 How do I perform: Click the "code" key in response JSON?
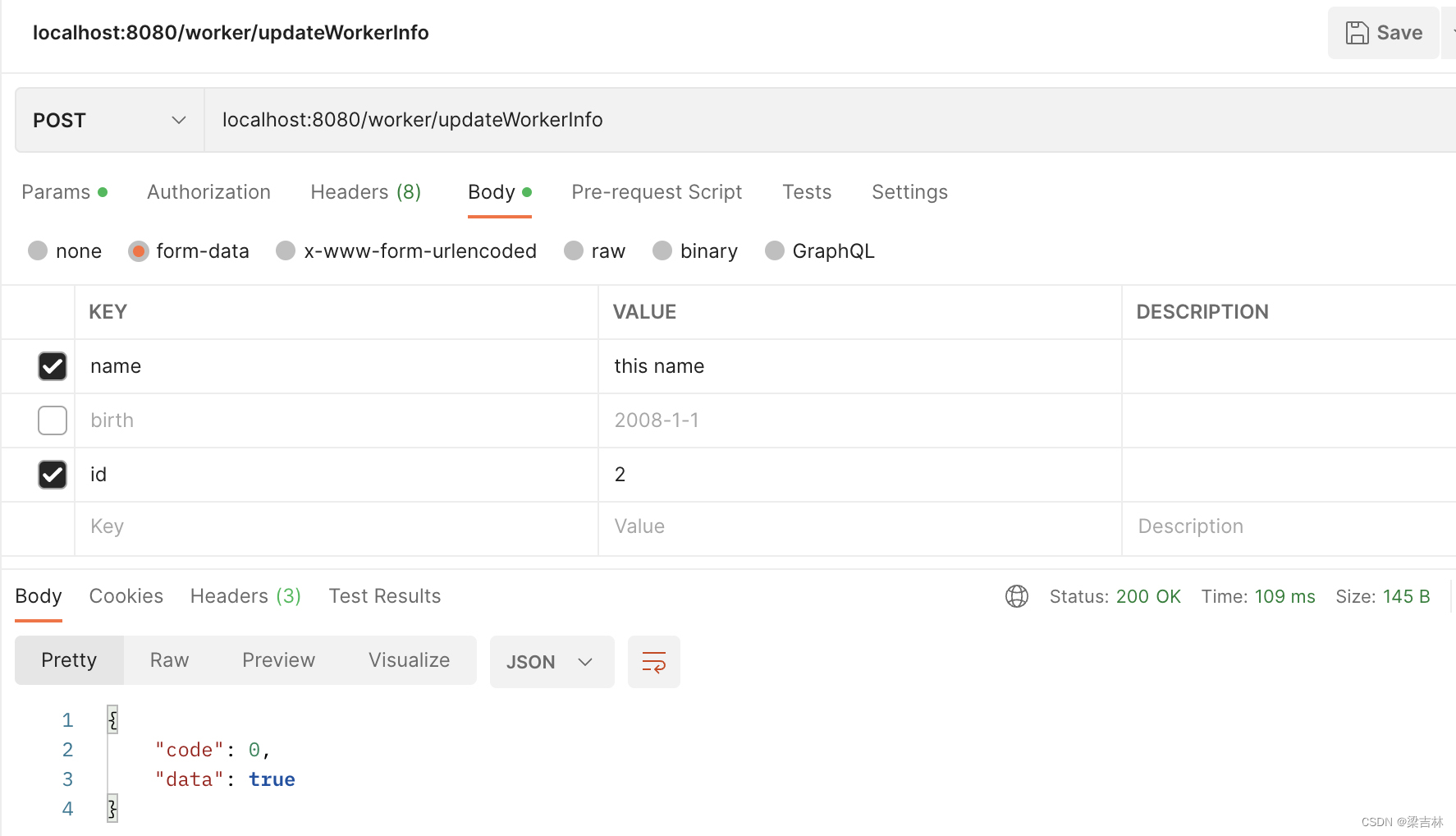190,750
